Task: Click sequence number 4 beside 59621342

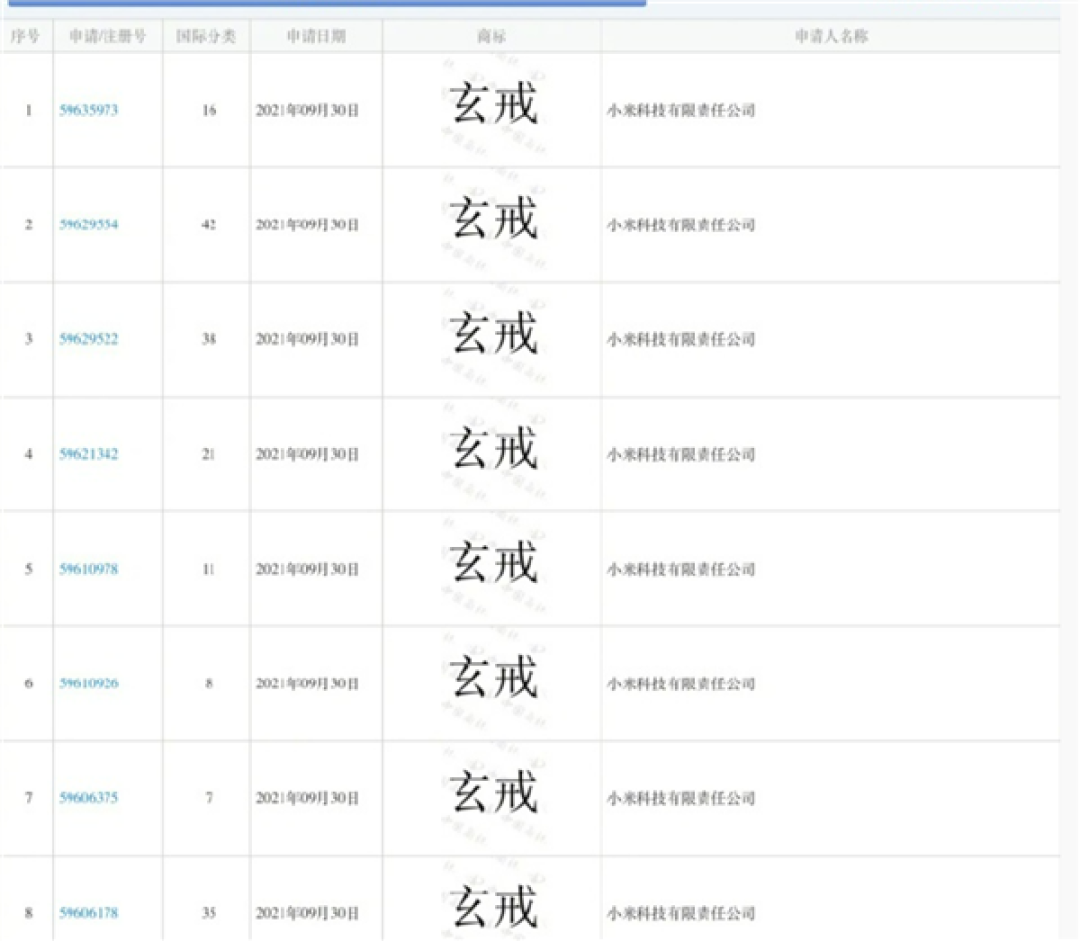Action: (28, 454)
